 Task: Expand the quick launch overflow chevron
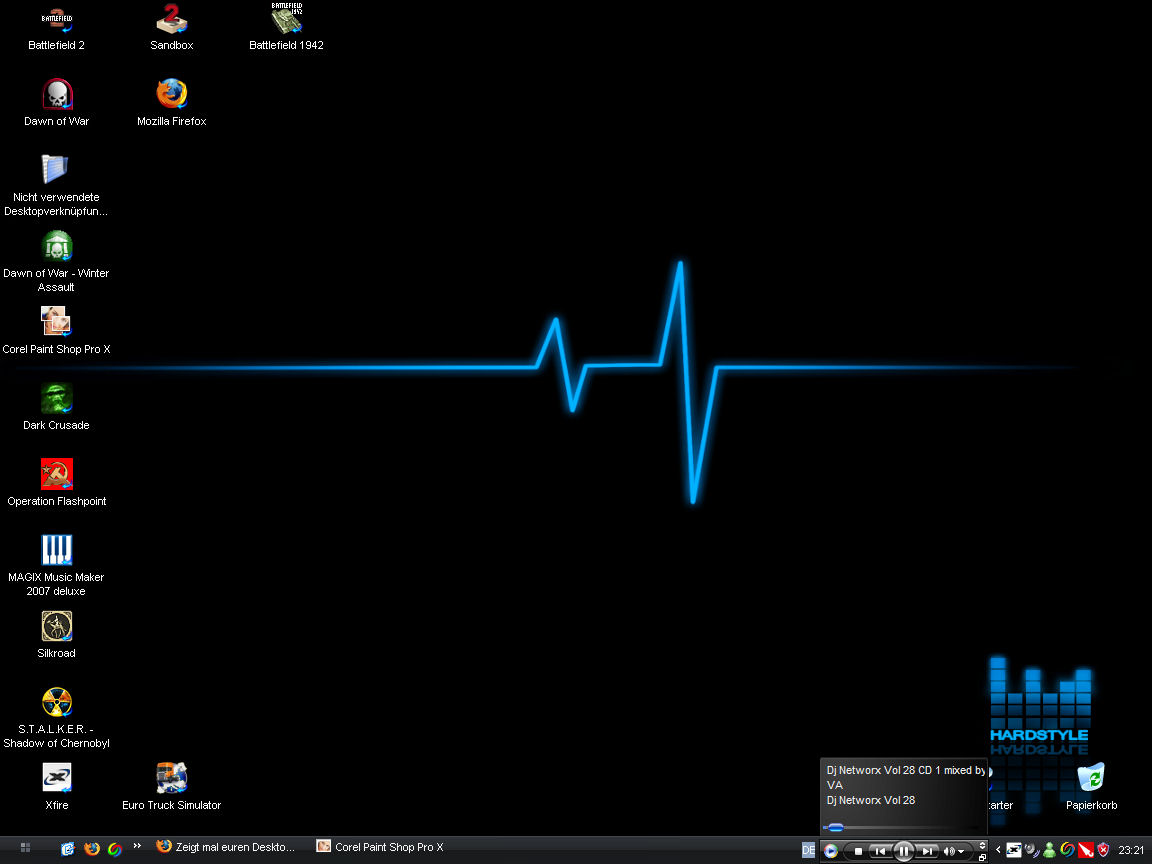[x=137, y=846]
